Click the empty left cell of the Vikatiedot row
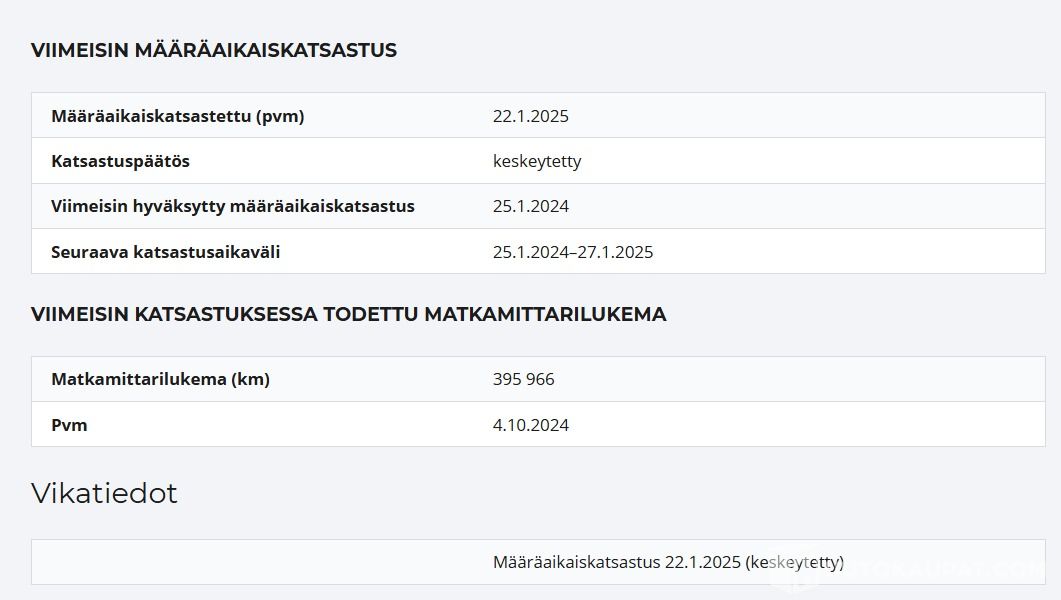 (x=250, y=562)
